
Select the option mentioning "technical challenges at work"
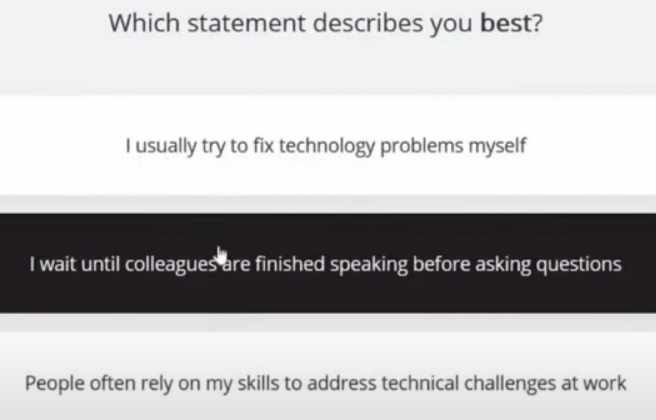[x=328, y=376]
